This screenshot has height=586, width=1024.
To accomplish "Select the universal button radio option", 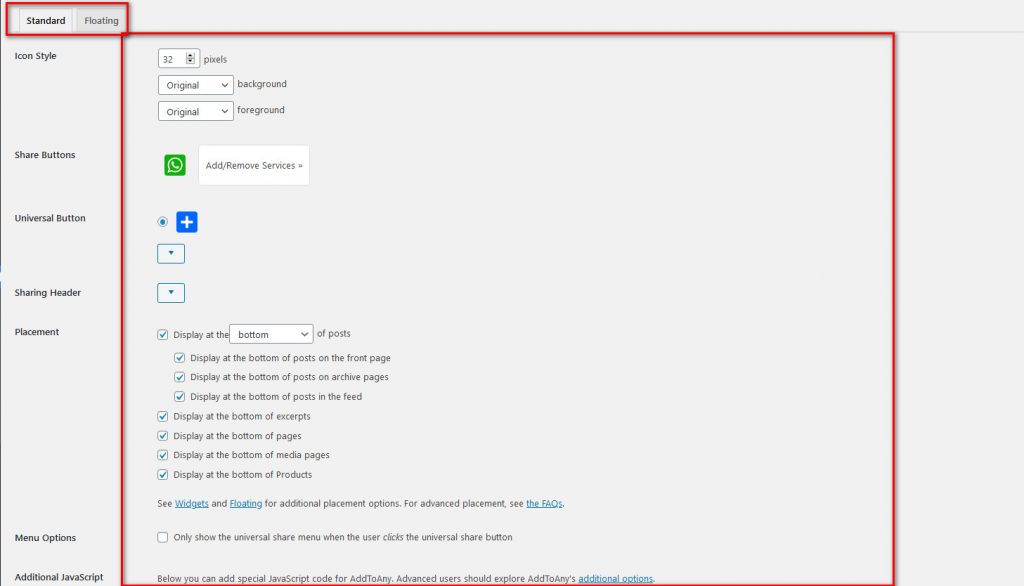I will 163,222.
